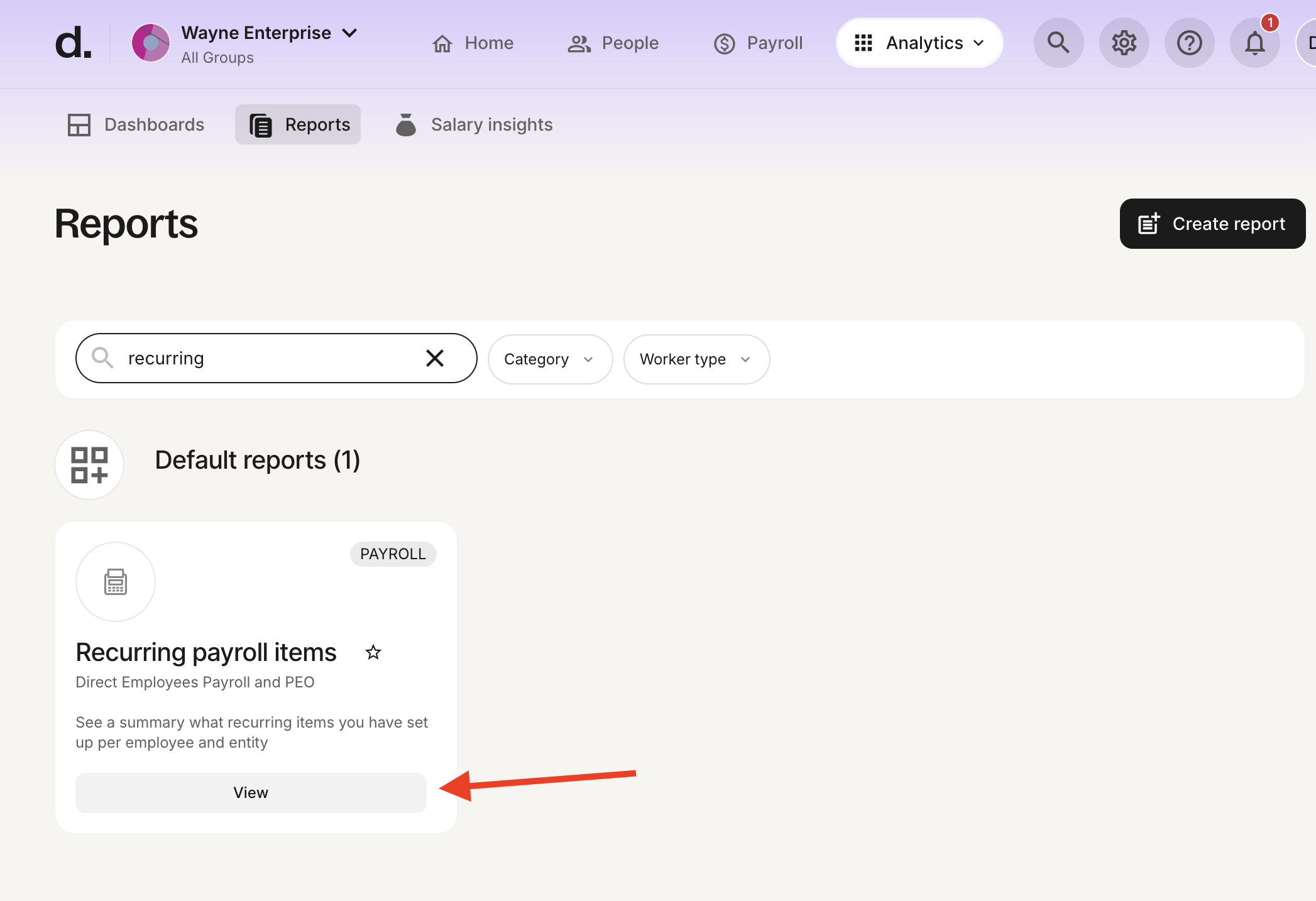The height and width of the screenshot is (901, 1316).
Task: Open notifications bell icon
Action: [1254, 43]
